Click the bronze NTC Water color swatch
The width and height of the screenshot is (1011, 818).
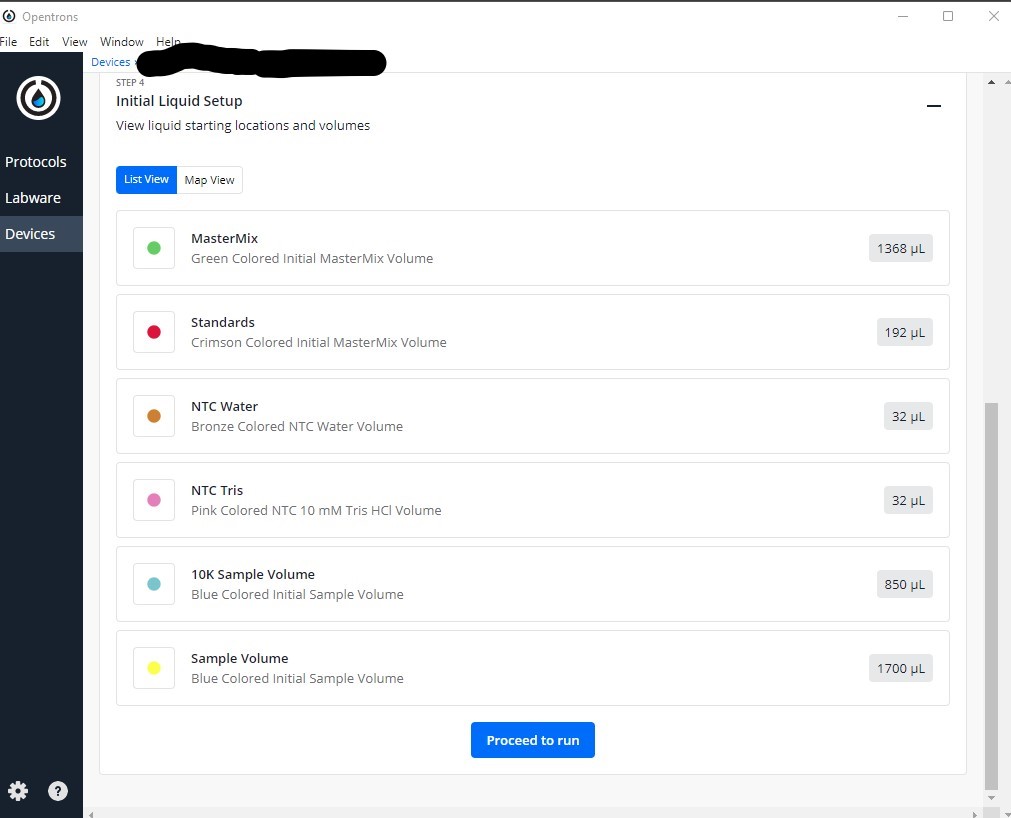pyautogui.click(x=153, y=416)
